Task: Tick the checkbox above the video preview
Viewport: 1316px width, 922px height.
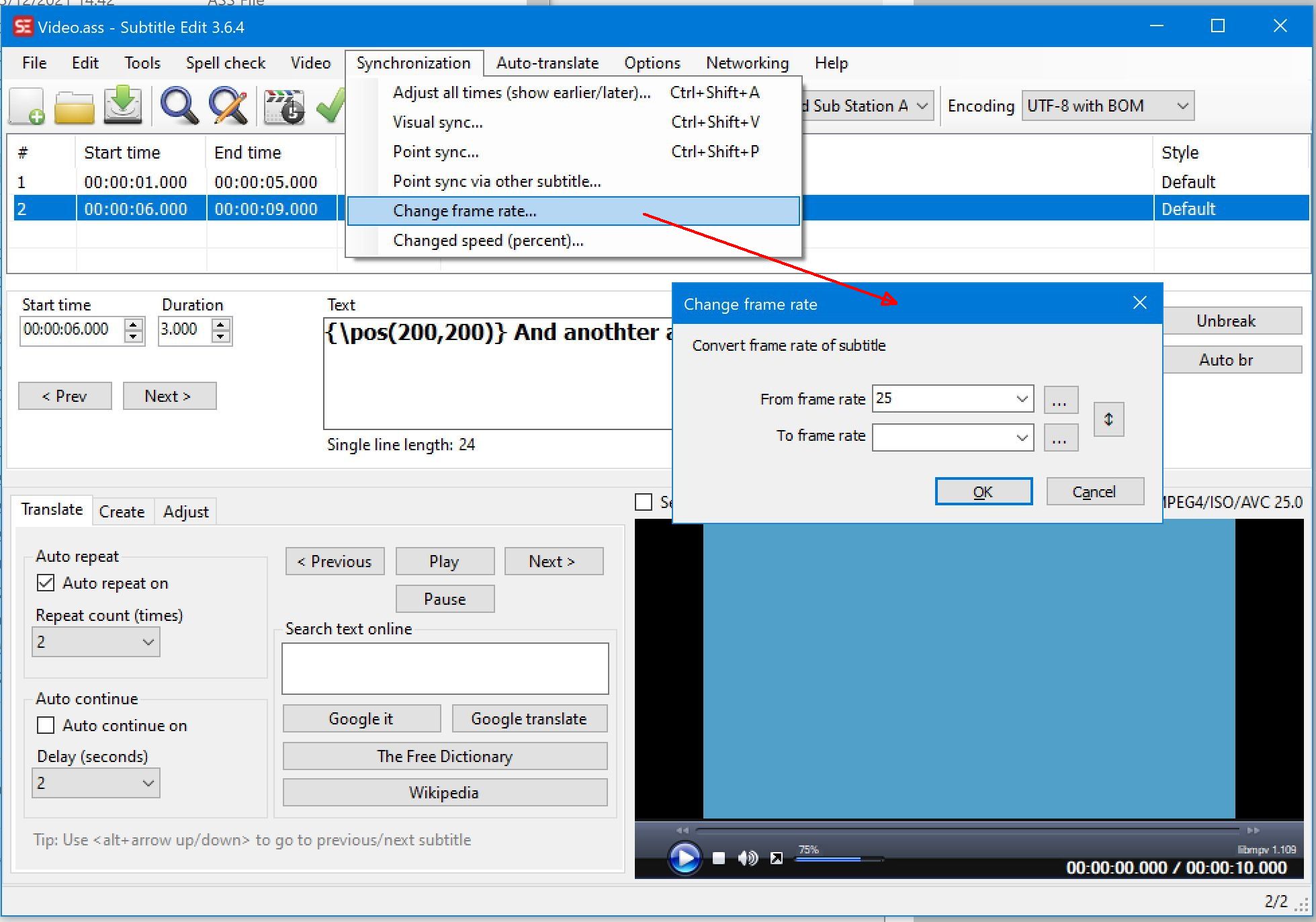Action: pos(644,502)
